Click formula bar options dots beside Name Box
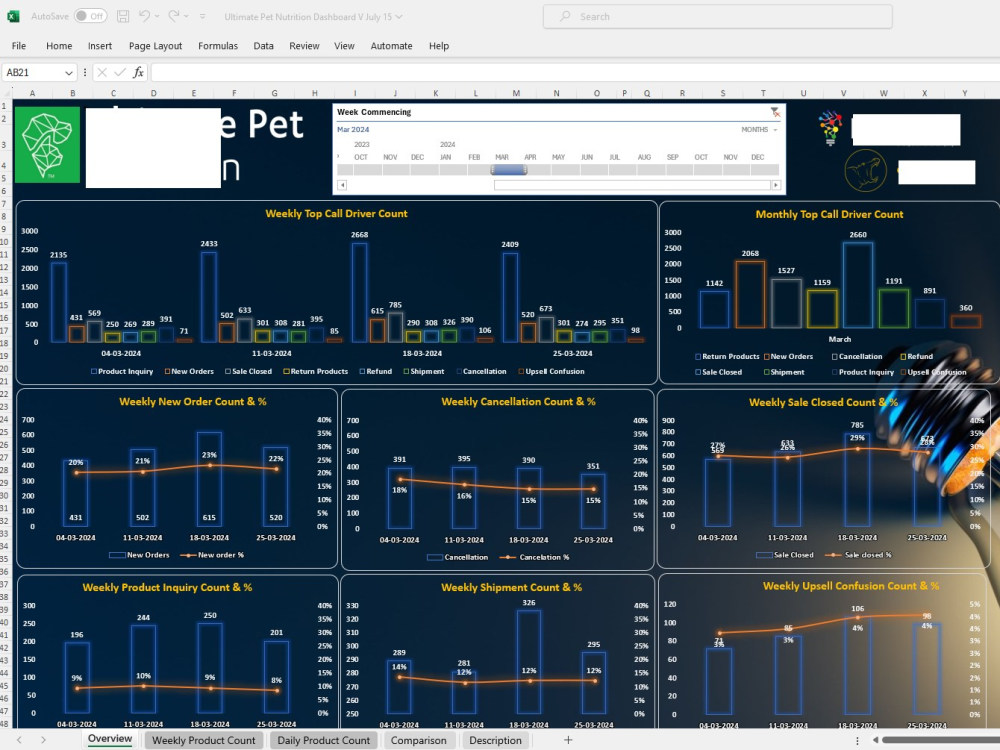Screen dimensions: 1000x750 pos(84,73)
